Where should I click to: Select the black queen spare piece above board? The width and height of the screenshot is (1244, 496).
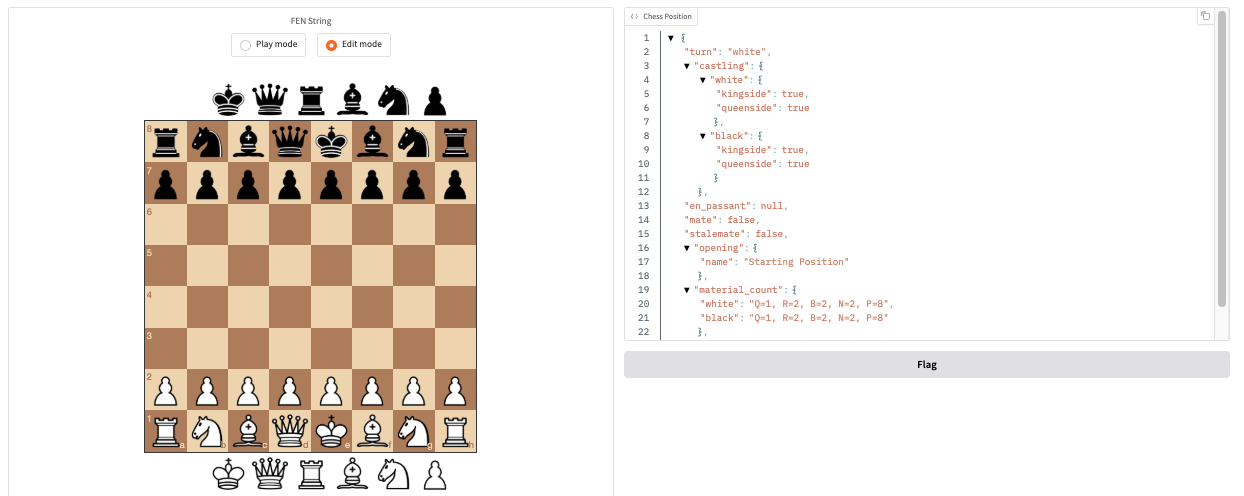tap(270, 100)
